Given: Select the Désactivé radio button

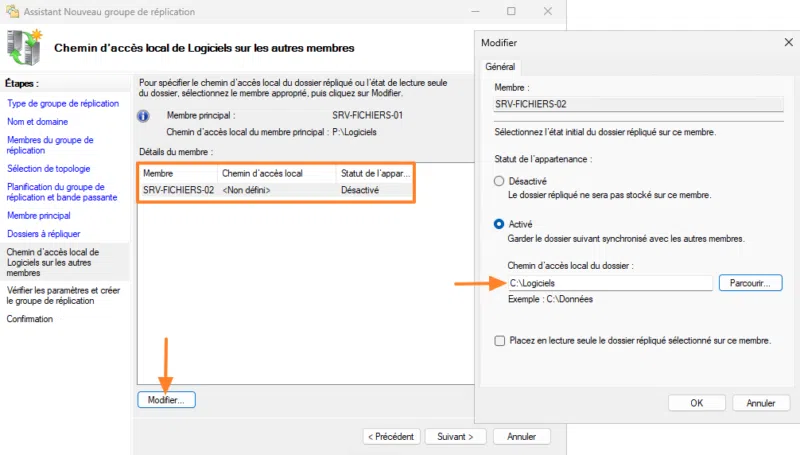Looking at the screenshot, I should pos(500,181).
